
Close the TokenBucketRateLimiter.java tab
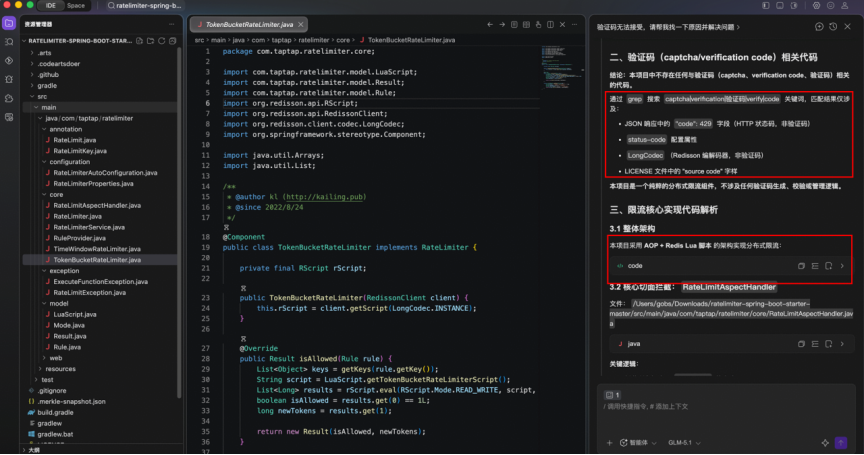point(300,25)
